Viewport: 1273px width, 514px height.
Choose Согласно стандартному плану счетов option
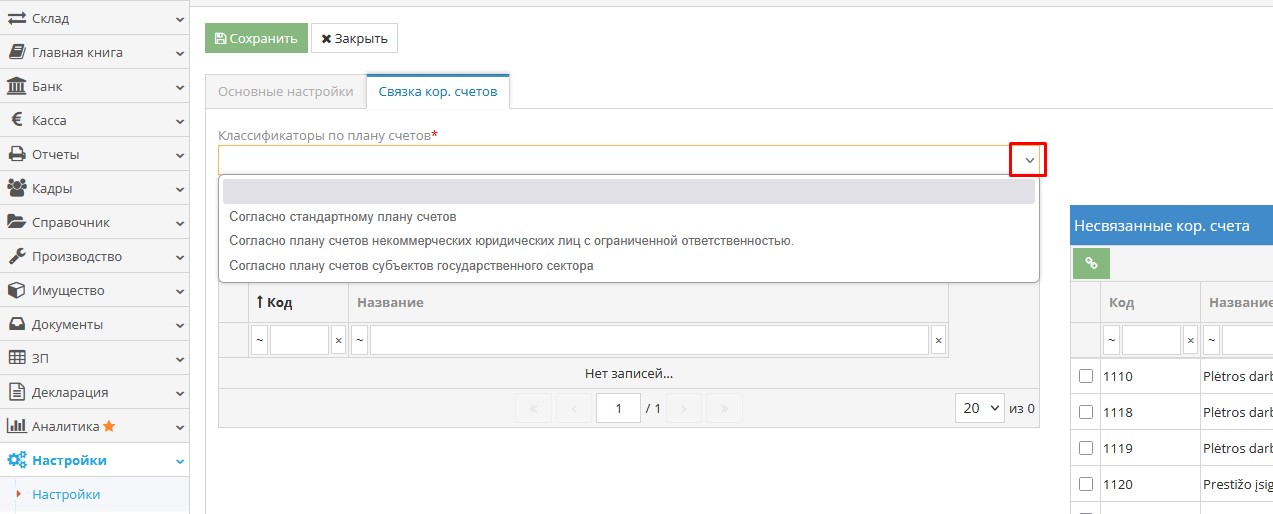(x=342, y=216)
